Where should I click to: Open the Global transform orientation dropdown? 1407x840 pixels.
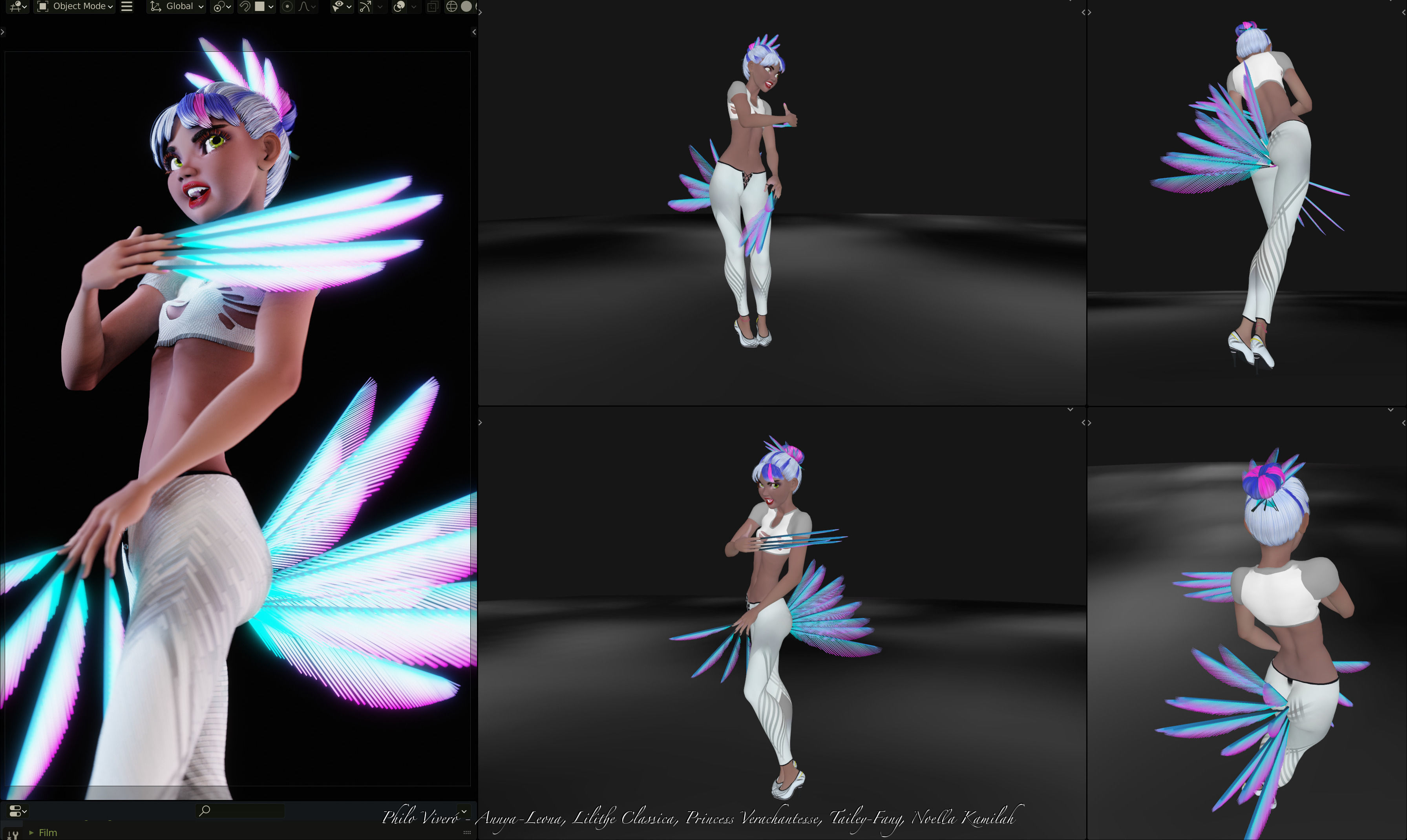coord(176,6)
